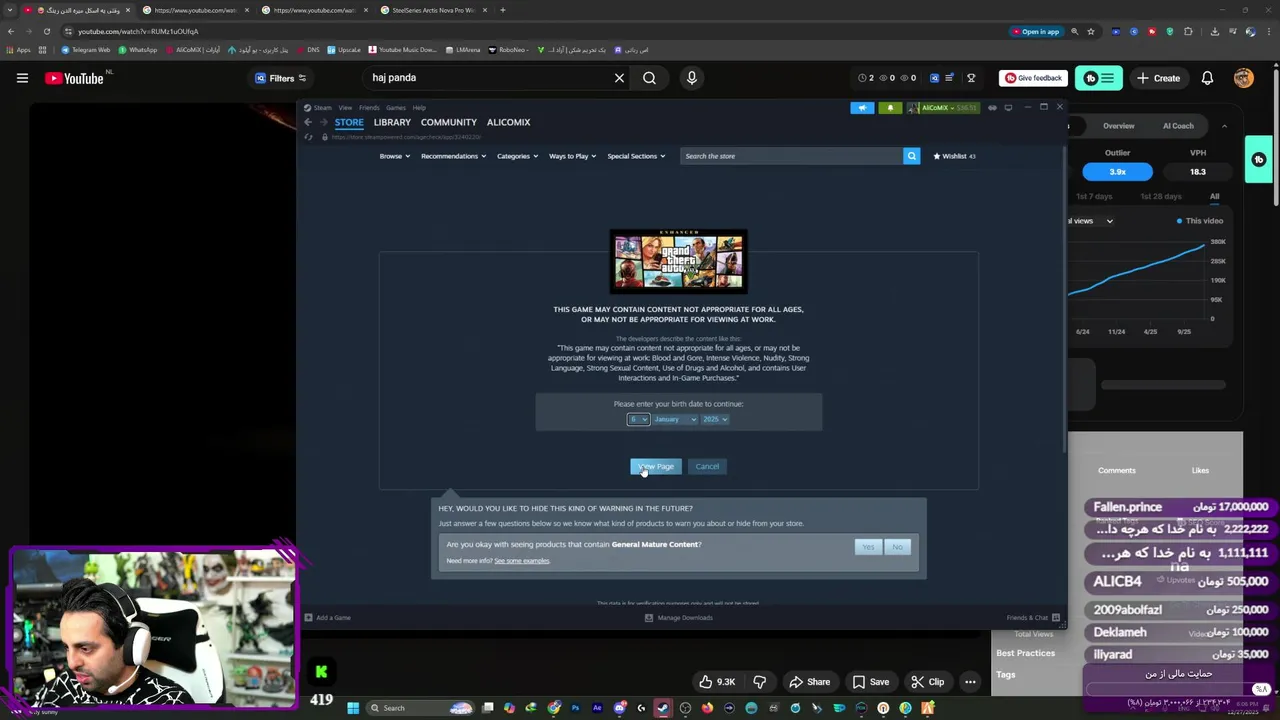This screenshot has width=1280, height=720.
Task: Open the Friends menu in Steam
Action: click(369, 108)
